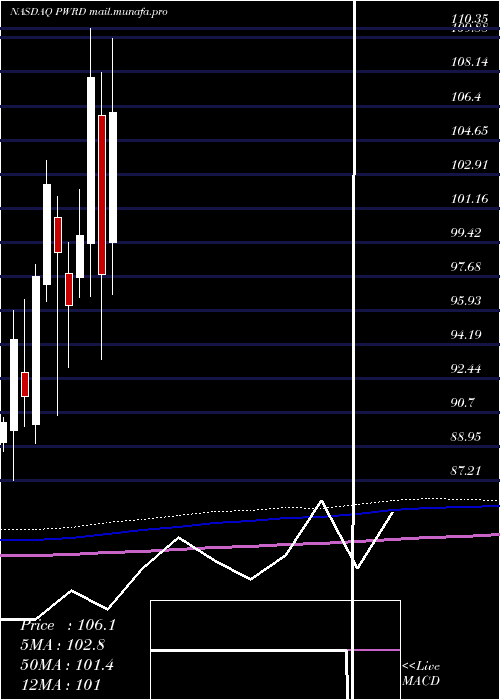500x700 pixels.
Task: Click the 50MA : 101.4 legend entry
Action: pos(67,665)
